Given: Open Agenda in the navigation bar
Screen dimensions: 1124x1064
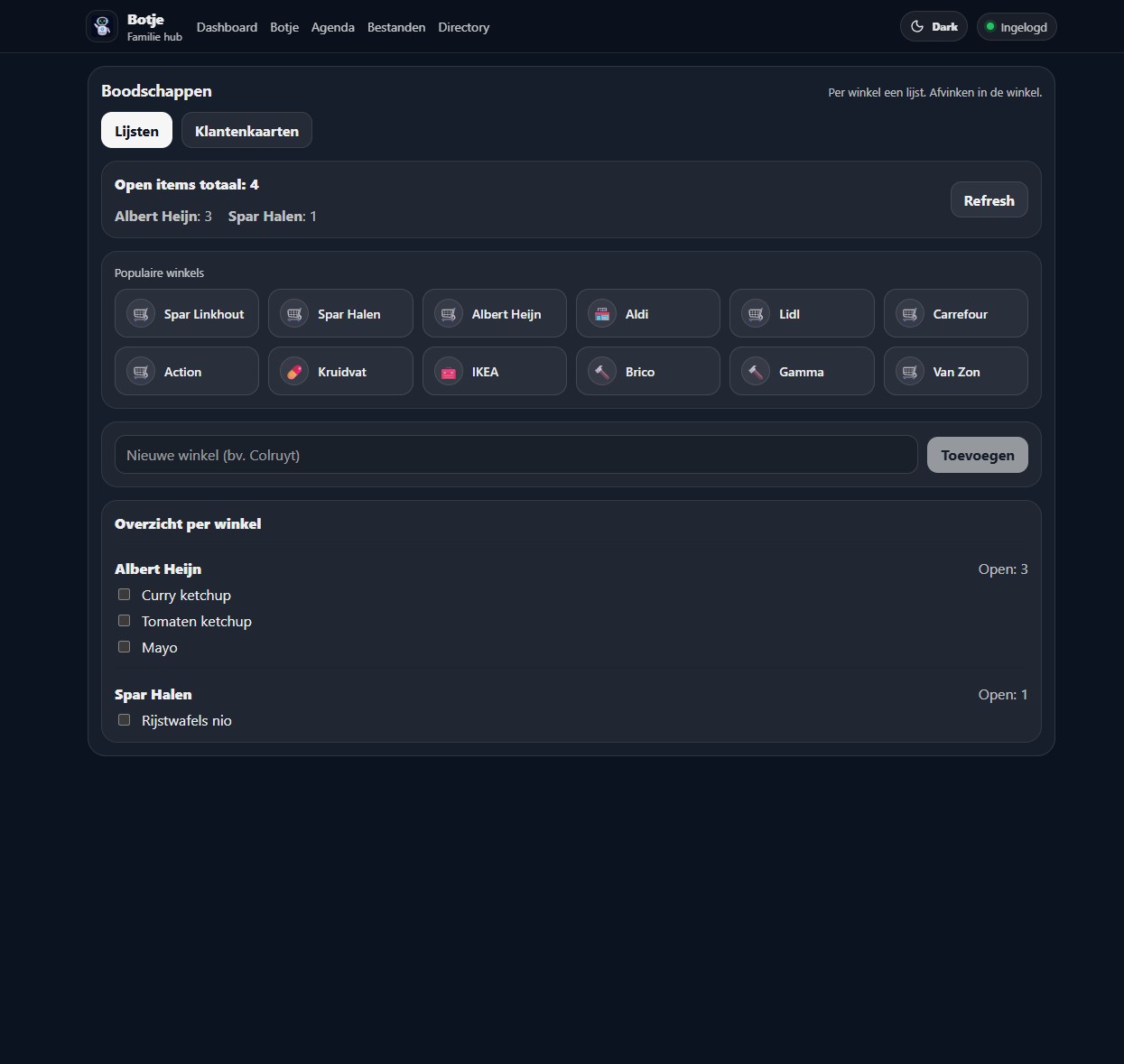Looking at the screenshot, I should 332,27.
